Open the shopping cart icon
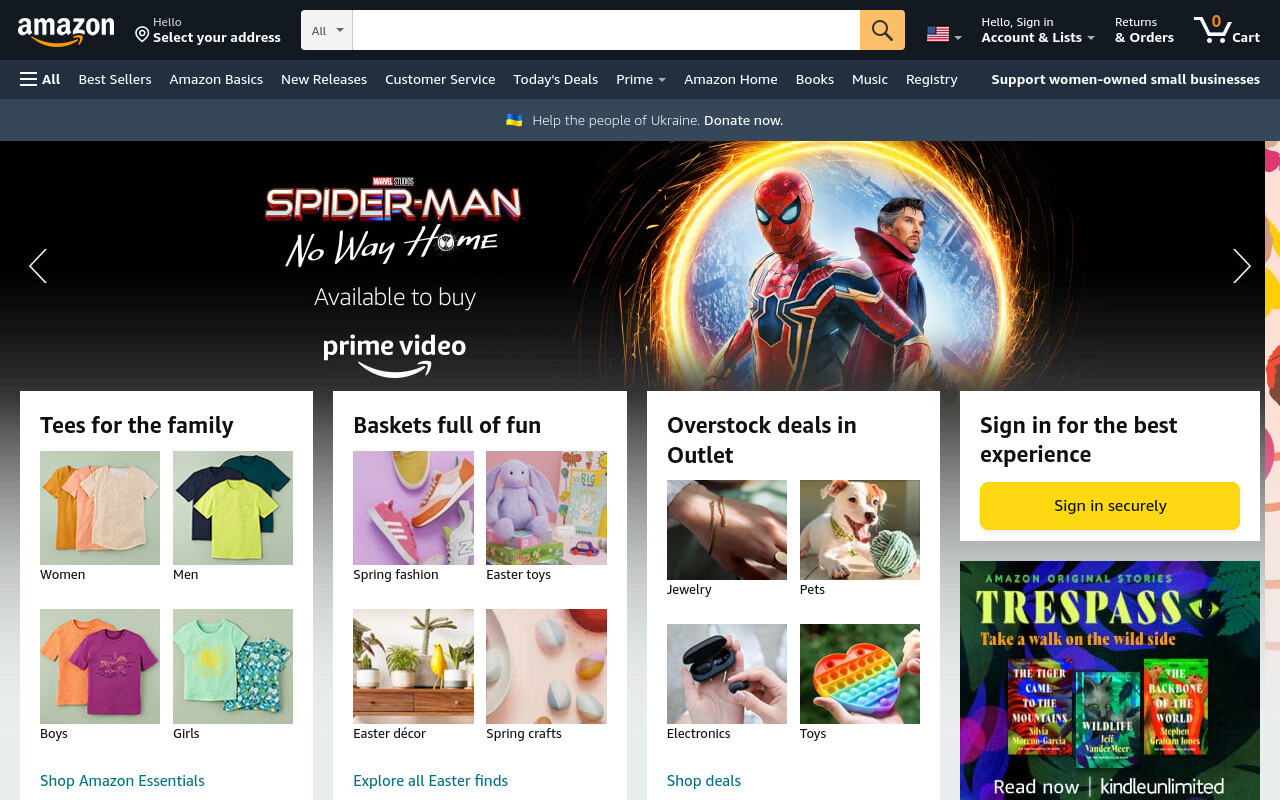This screenshot has width=1280, height=800. click(x=1226, y=30)
